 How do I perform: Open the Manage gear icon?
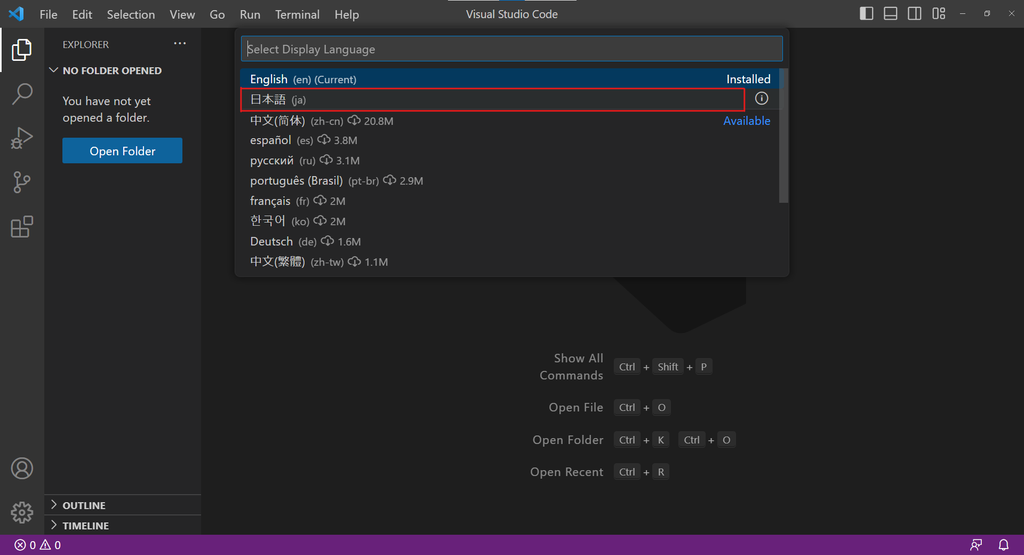pyautogui.click(x=21, y=513)
